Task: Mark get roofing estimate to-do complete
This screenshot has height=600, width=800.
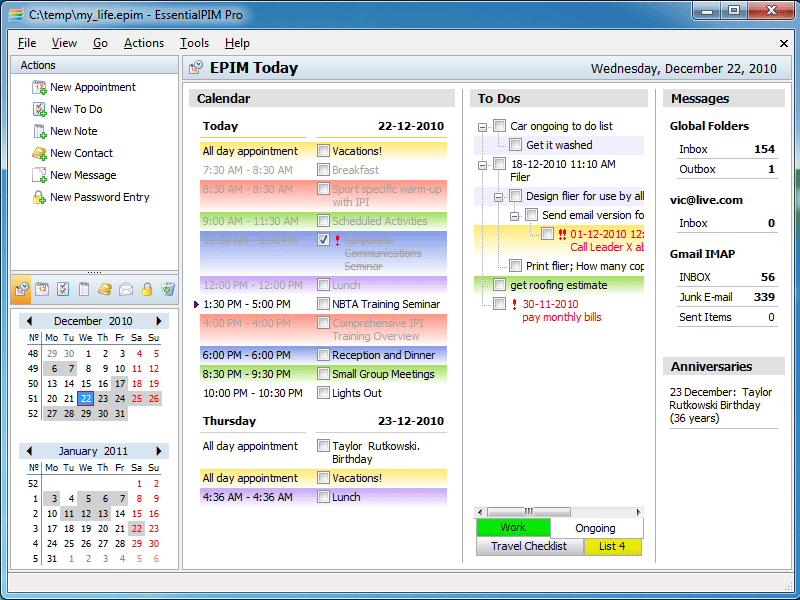Action: click(499, 285)
